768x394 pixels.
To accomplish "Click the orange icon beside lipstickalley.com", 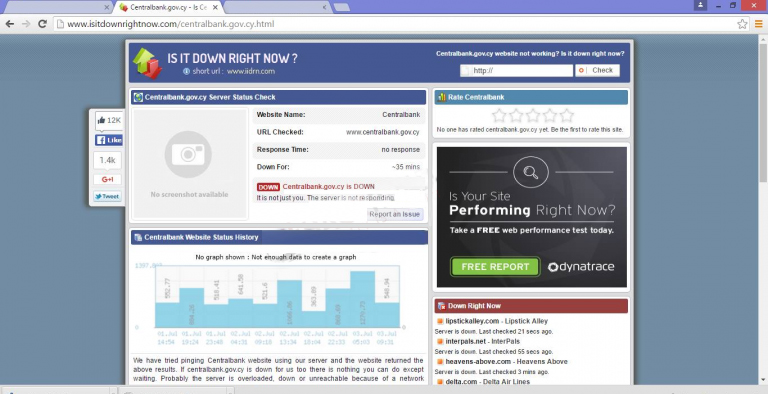I will coord(440,321).
